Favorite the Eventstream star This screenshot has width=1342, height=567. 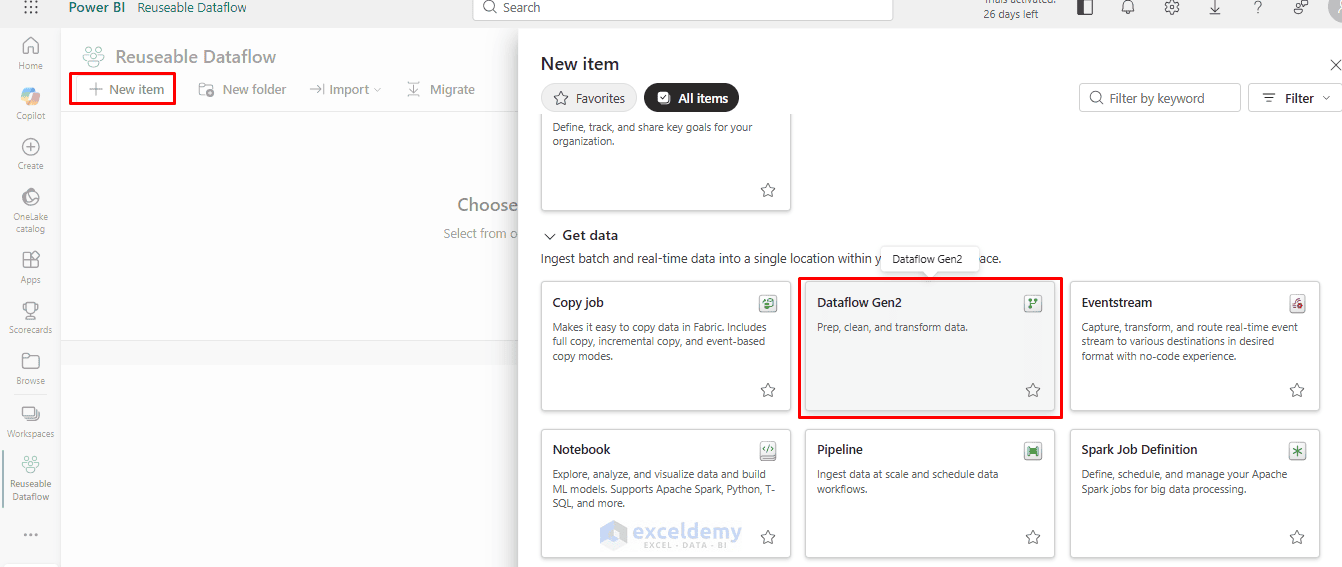(1297, 390)
